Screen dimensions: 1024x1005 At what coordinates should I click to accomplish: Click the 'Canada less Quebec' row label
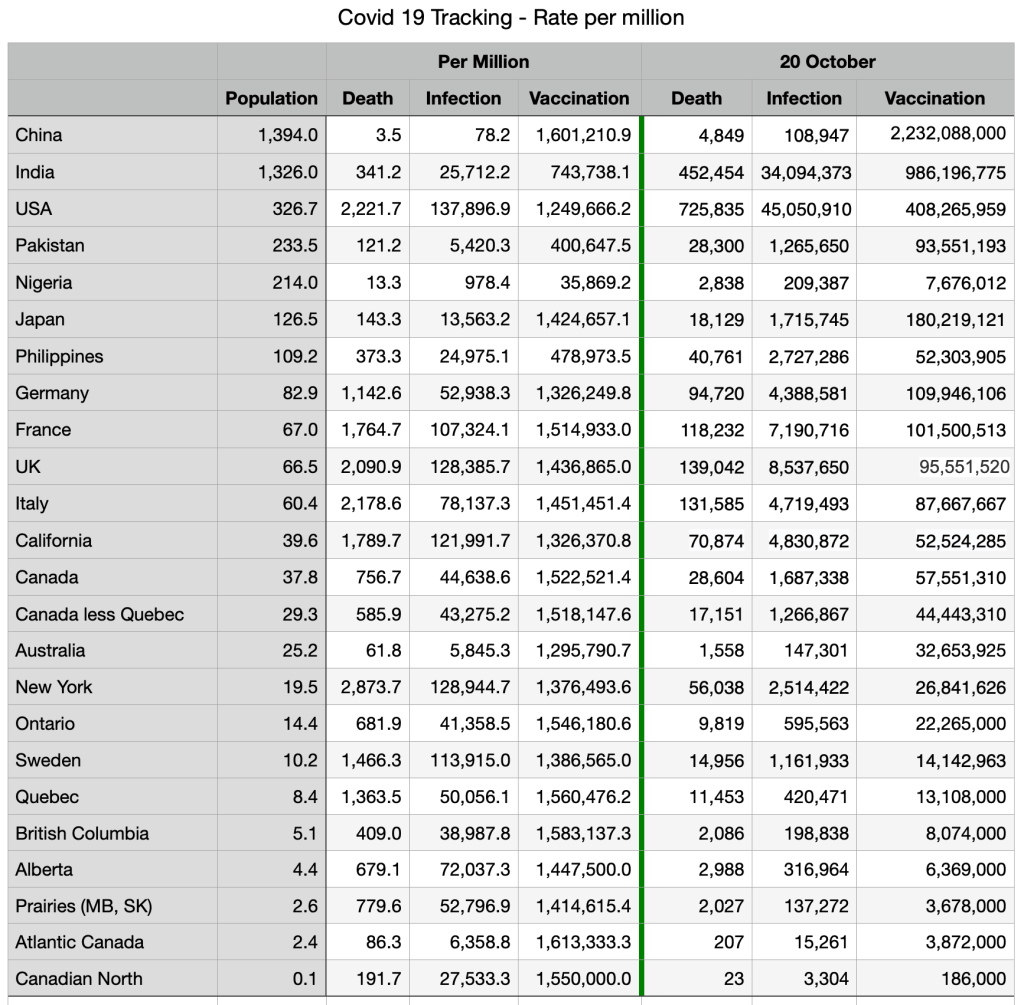tap(99, 614)
